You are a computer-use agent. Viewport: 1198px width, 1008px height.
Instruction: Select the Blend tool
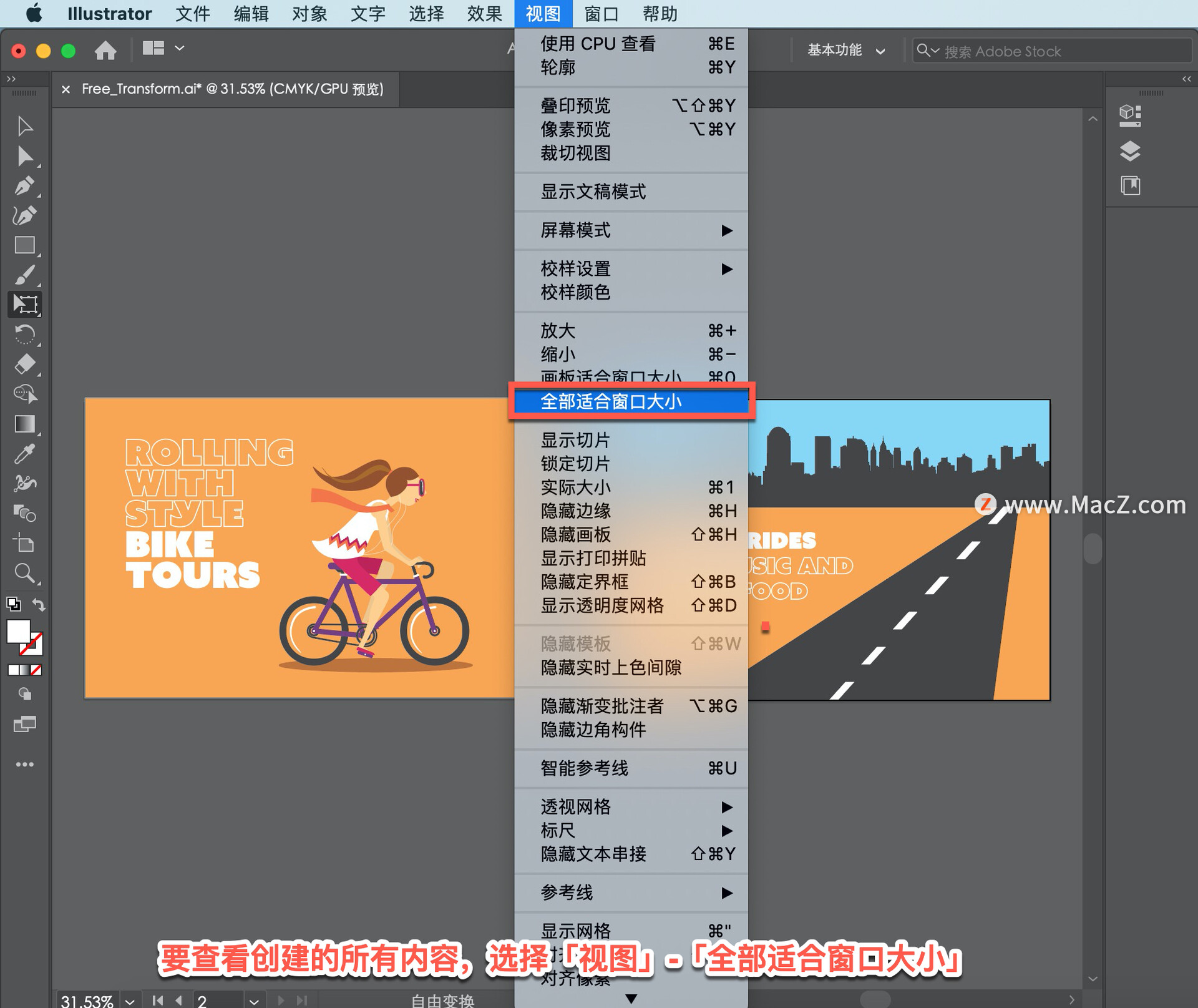[25, 514]
